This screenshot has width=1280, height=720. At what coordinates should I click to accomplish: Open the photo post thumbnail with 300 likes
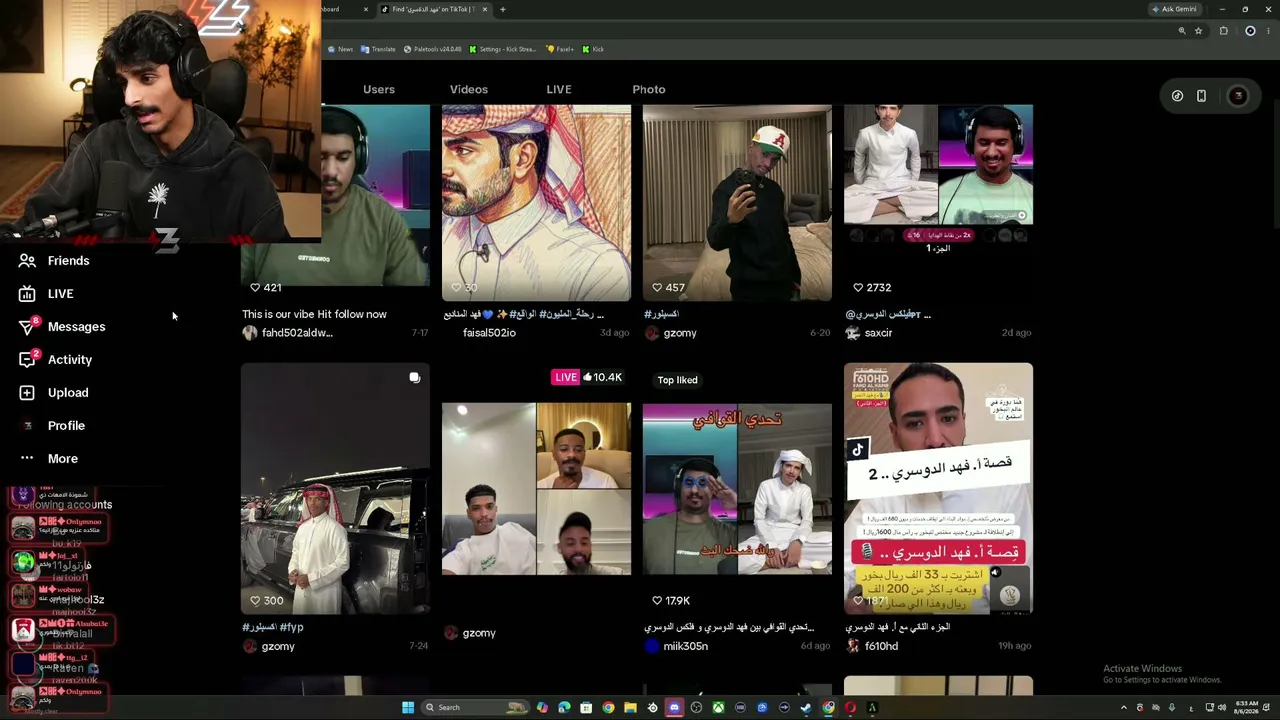(335, 489)
